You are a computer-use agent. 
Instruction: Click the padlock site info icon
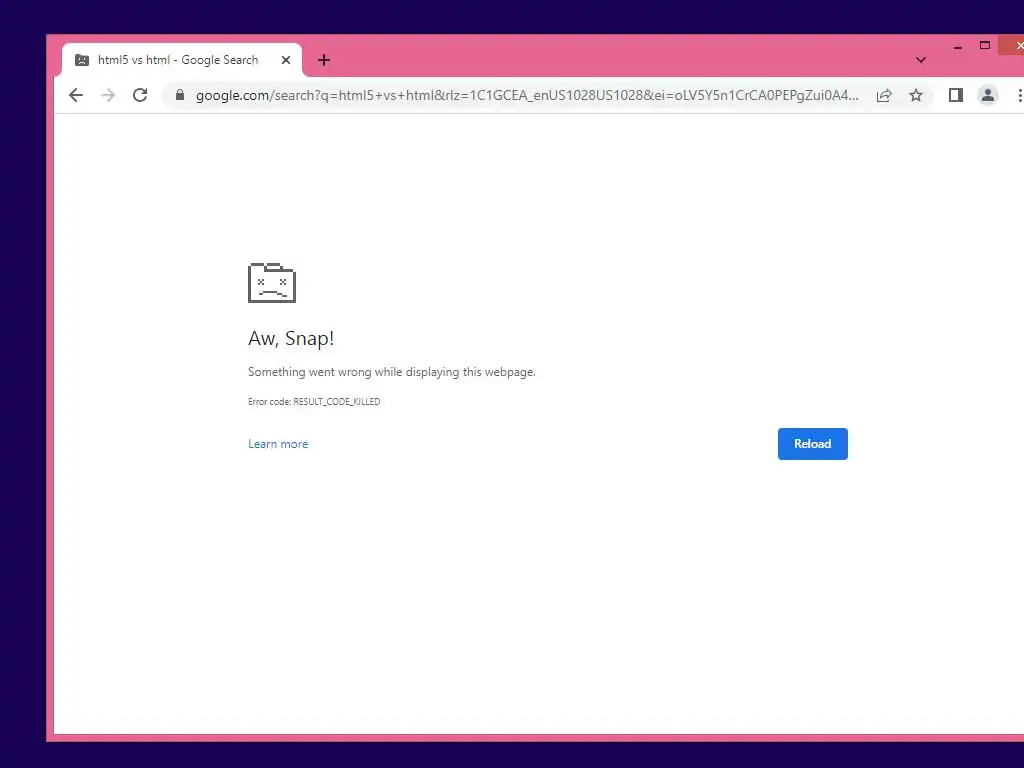coord(180,95)
